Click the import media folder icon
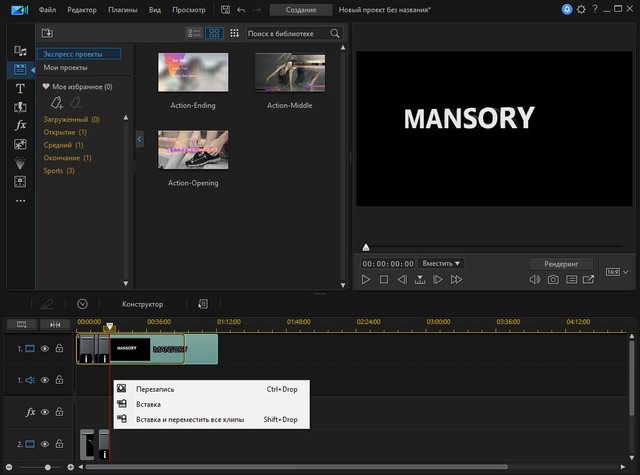 (47, 33)
